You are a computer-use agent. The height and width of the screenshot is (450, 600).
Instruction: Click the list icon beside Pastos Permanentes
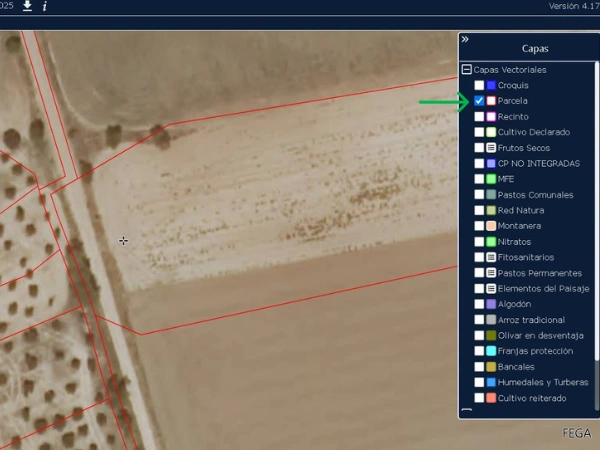[491, 273]
